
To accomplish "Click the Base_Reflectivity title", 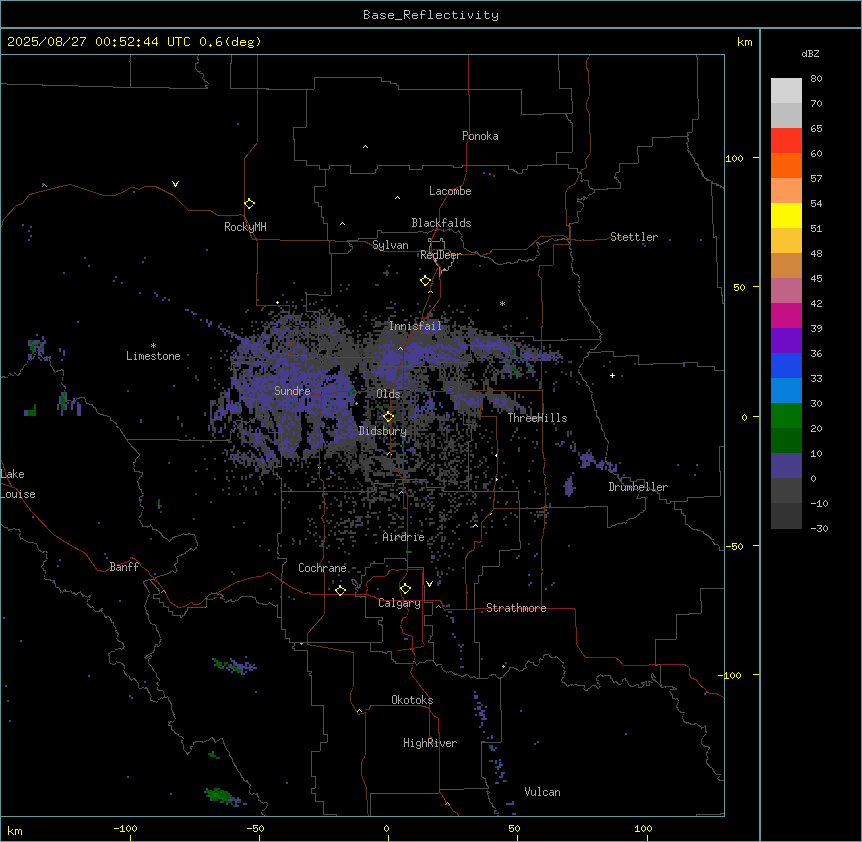I will tap(431, 15).
